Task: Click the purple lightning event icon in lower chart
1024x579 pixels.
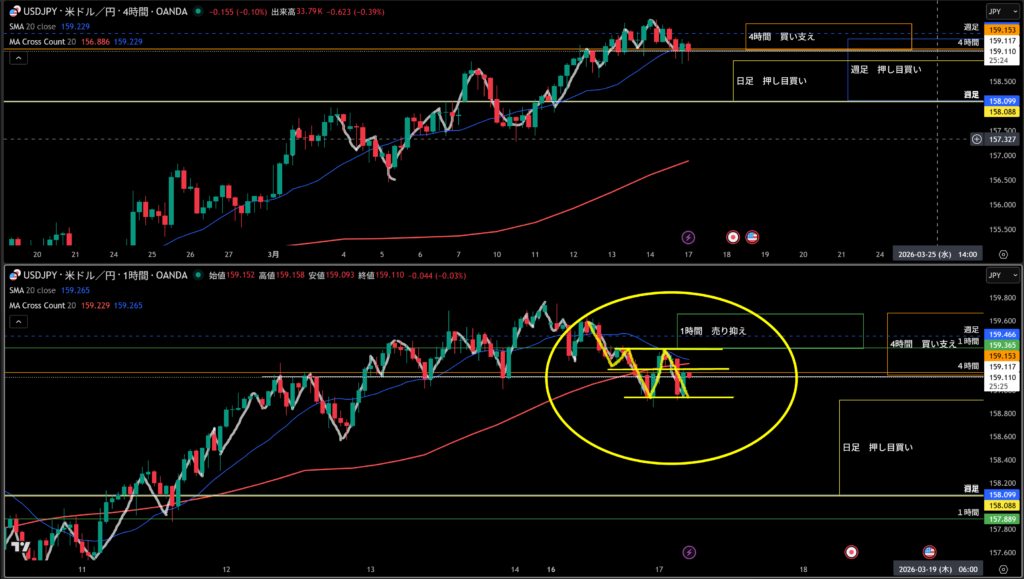Action: [688, 552]
